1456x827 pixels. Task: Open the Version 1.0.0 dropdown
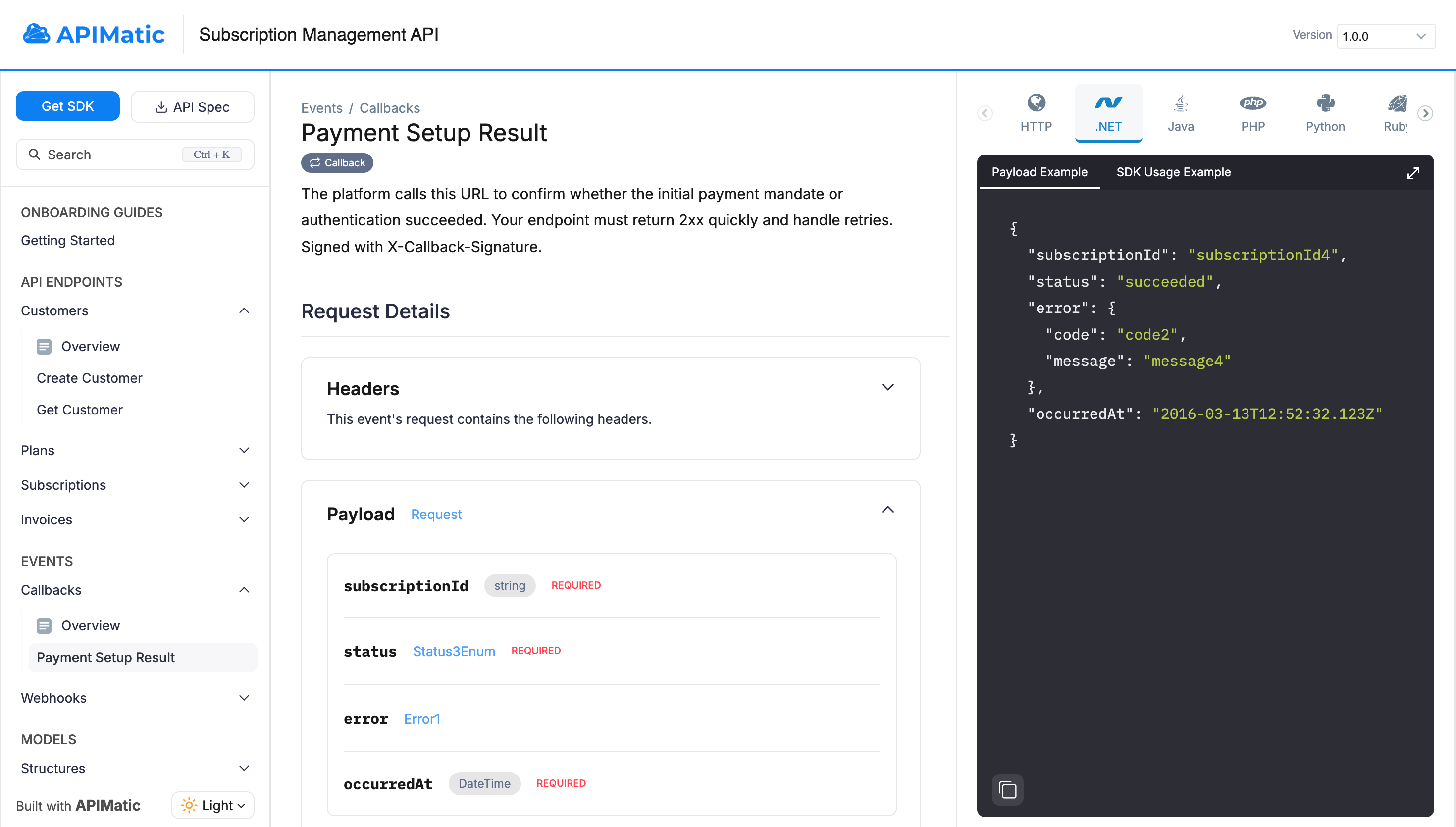pos(1386,36)
